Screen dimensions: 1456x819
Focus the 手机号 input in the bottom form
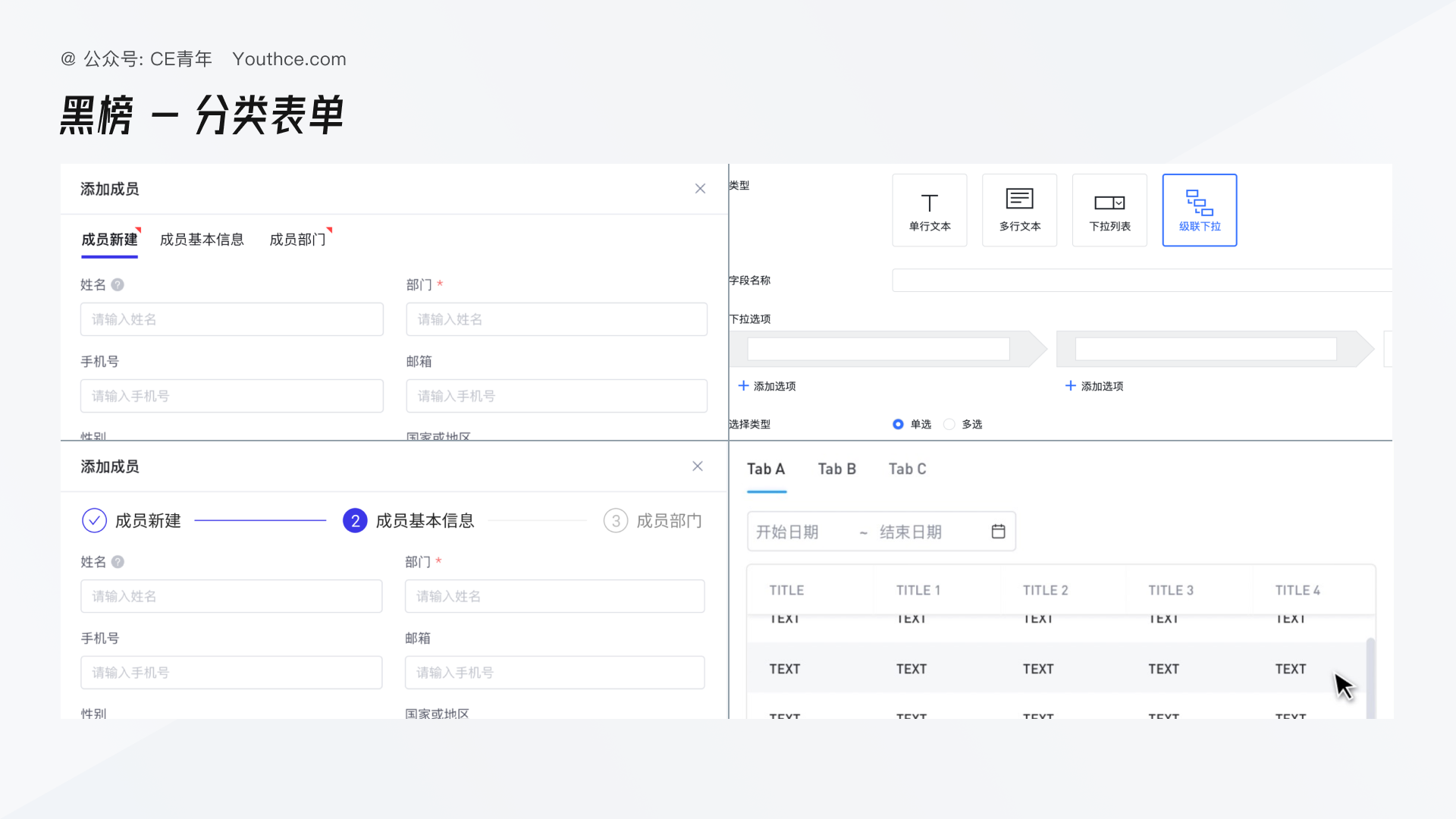tap(231, 673)
